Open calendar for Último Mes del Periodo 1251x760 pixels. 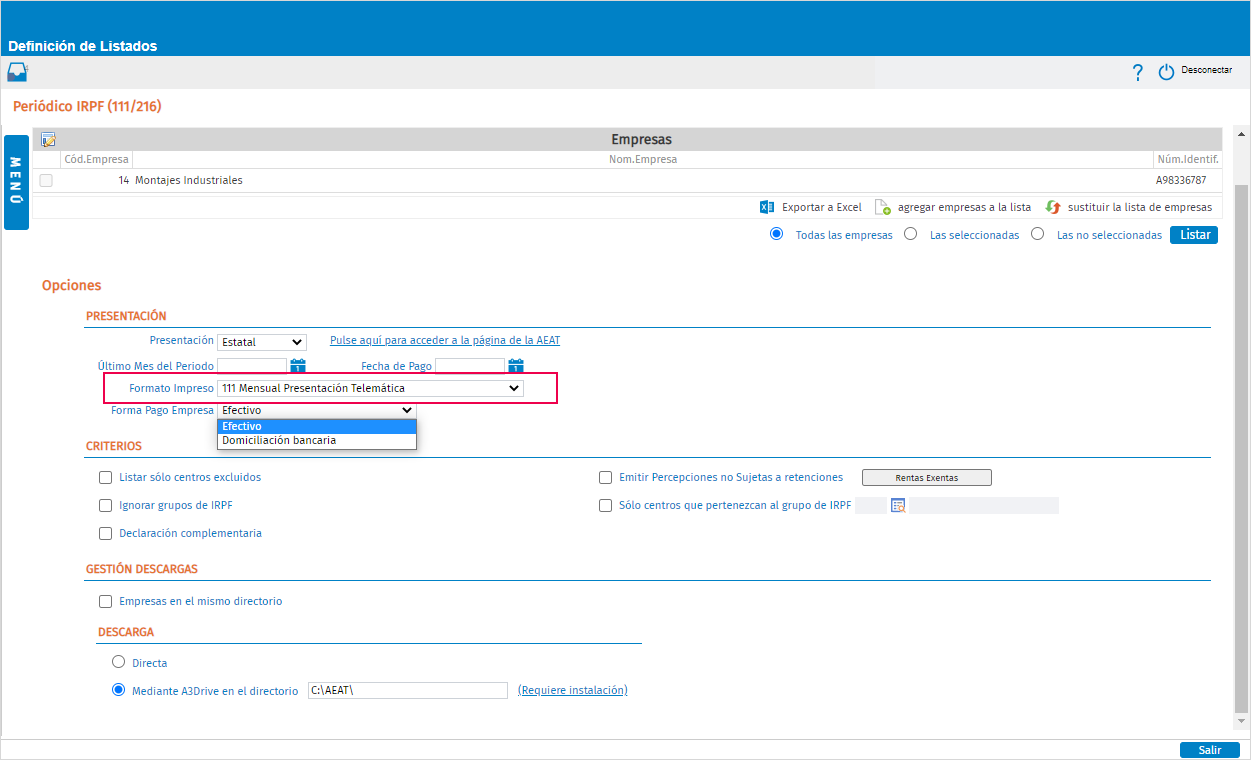click(x=297, y=366)
